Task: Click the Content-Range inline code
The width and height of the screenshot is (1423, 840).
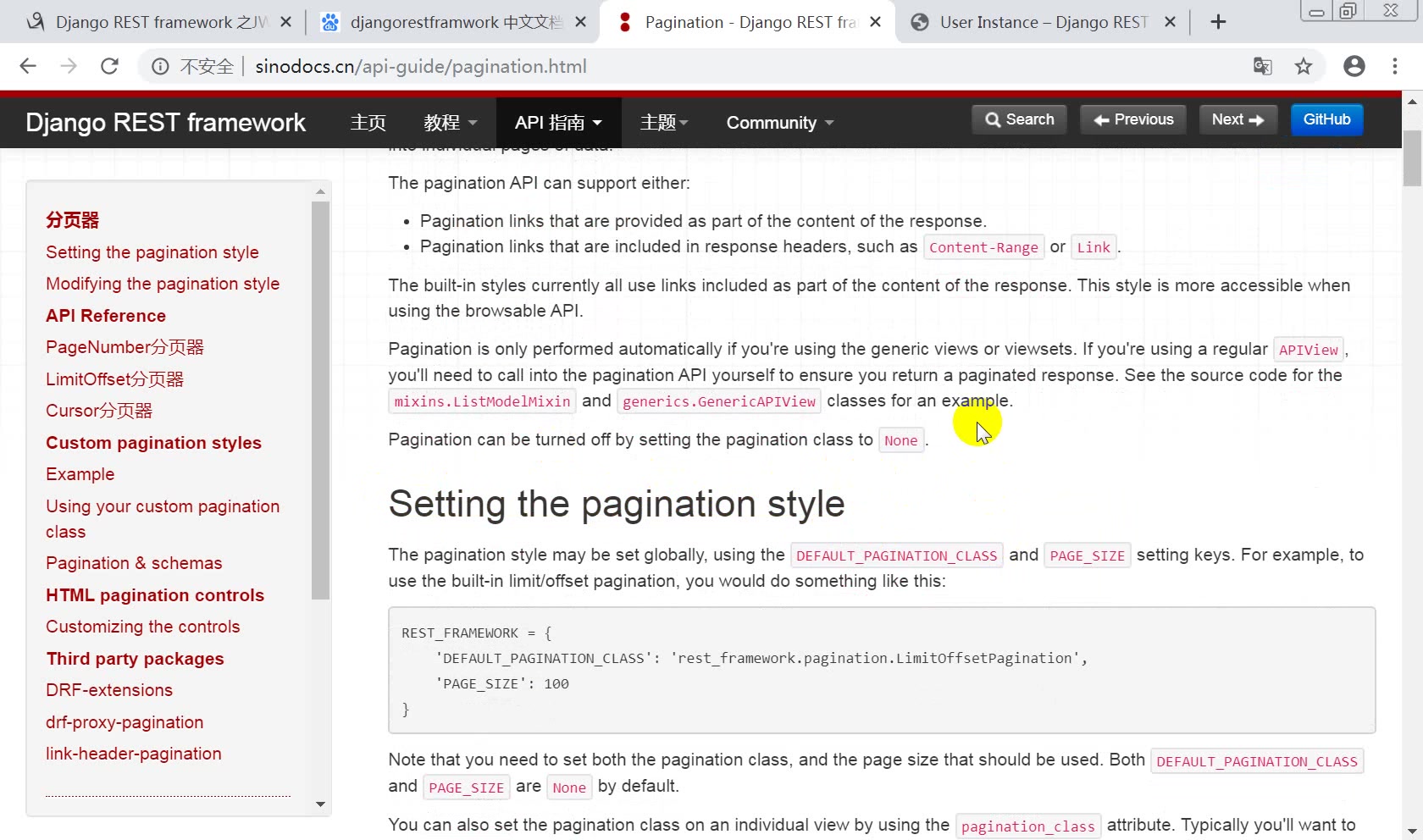Action: coord(983,247)
